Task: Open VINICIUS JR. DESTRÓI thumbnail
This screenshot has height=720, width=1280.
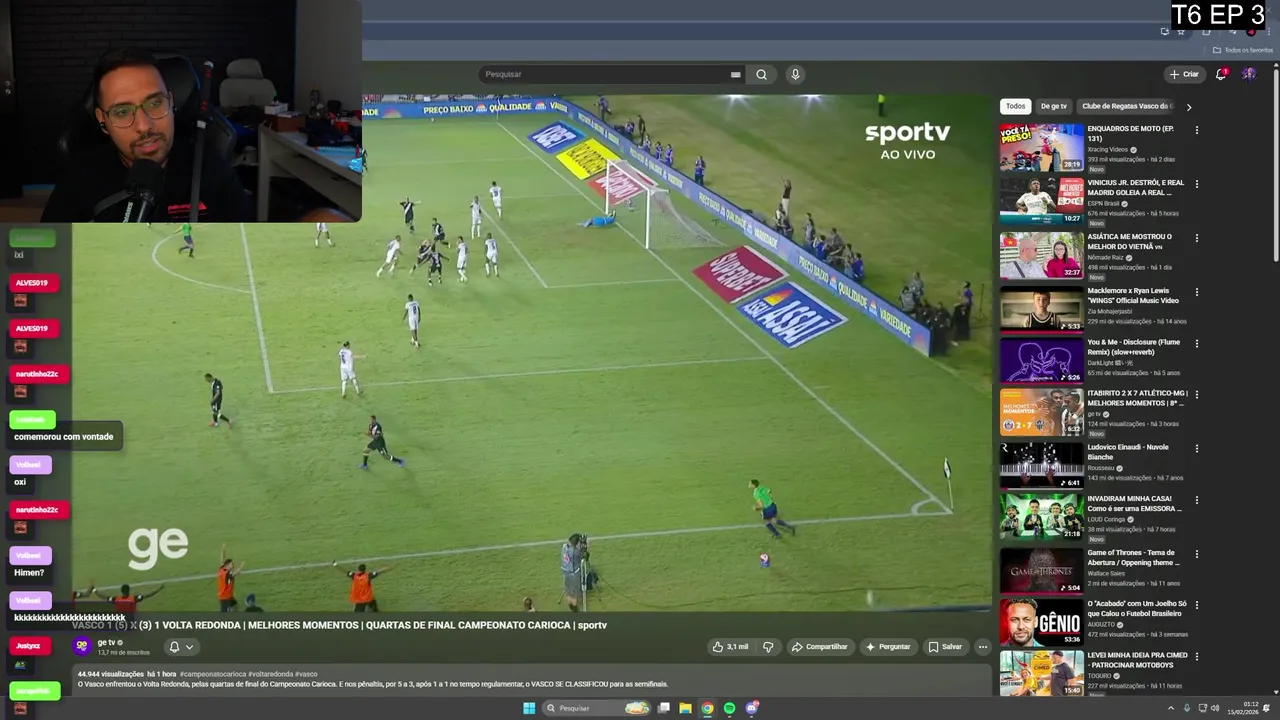Action: click(x=1041, y=201)
